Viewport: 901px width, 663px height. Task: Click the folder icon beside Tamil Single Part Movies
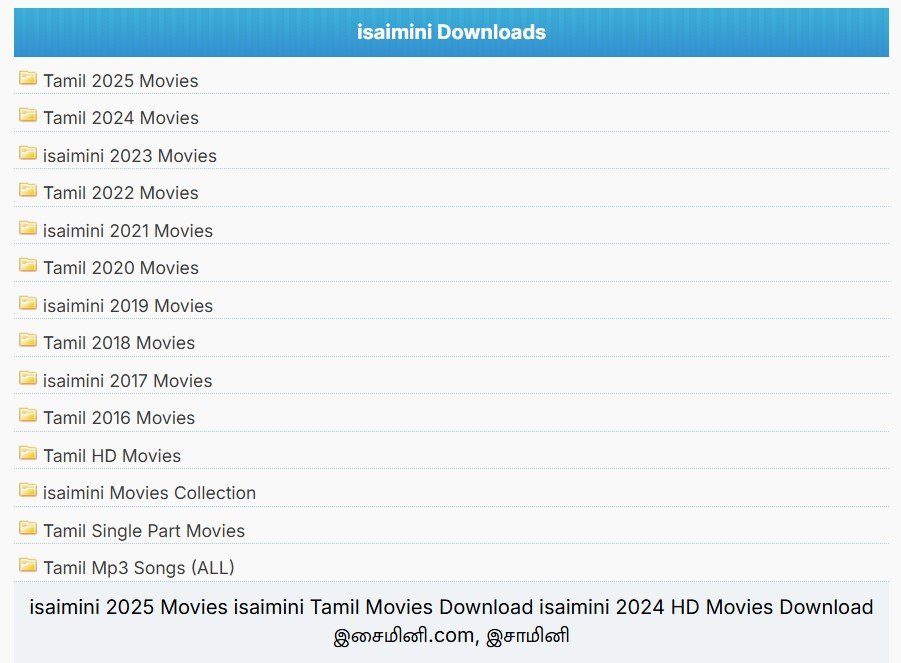coord(28,527)
